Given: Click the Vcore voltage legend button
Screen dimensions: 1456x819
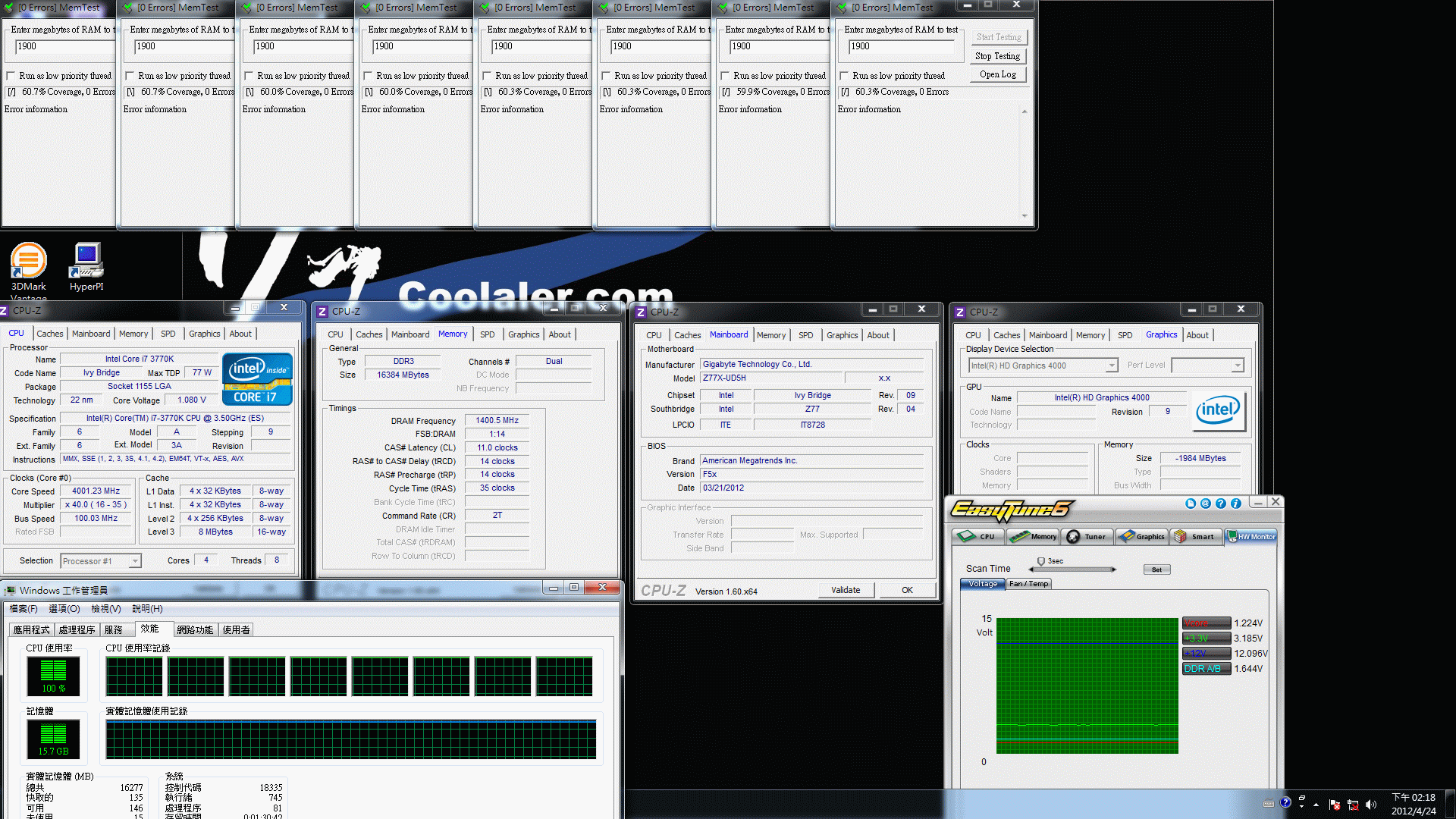Looking at the screenshot, I should (1206, 623).
